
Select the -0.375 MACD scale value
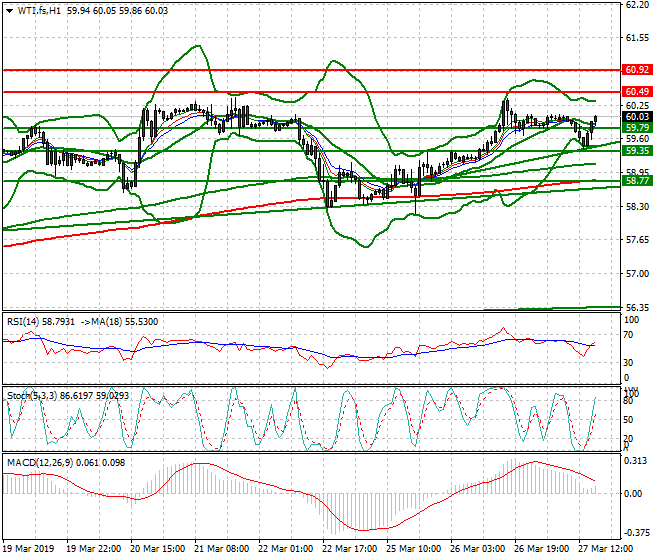636,533
